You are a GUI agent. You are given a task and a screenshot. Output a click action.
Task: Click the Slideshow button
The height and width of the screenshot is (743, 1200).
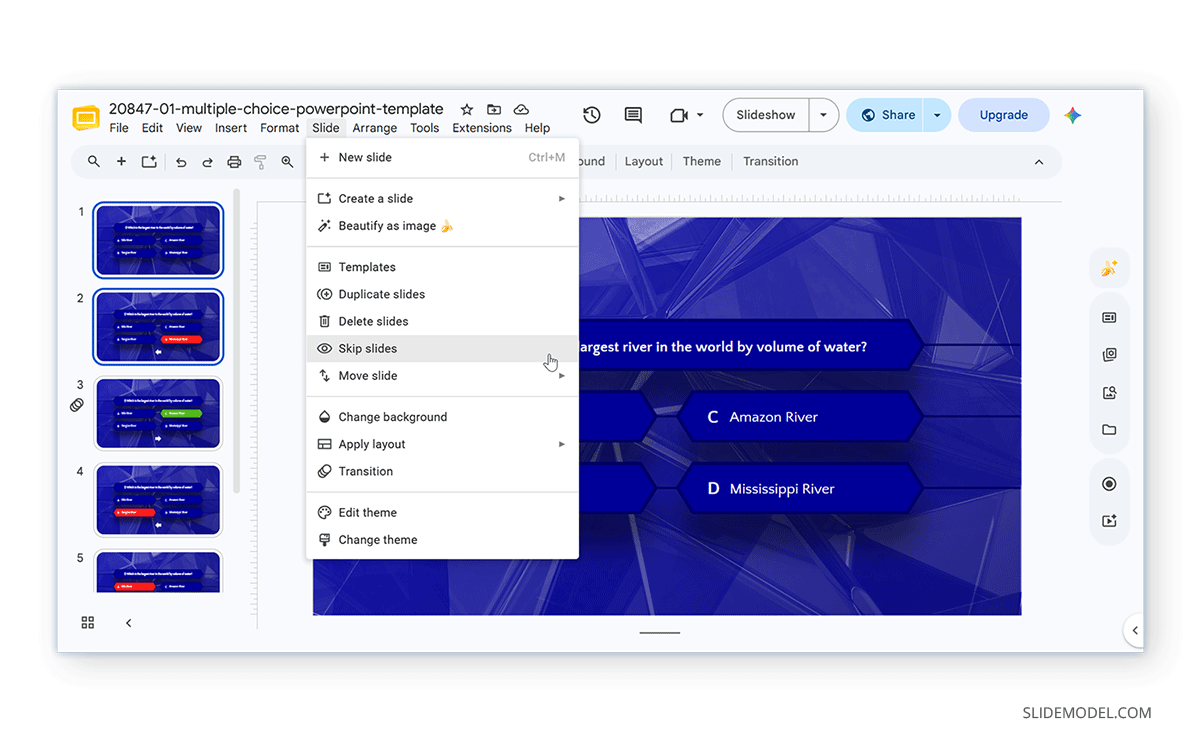(766, 115)
